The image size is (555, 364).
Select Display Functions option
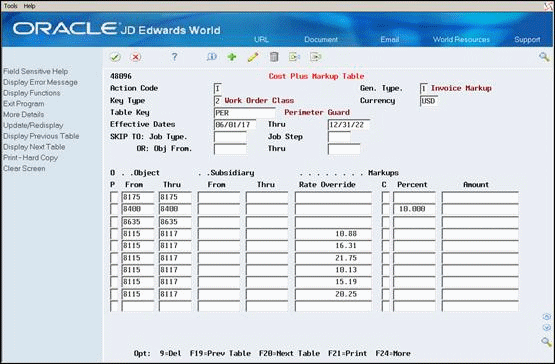[x=32, y=93]
